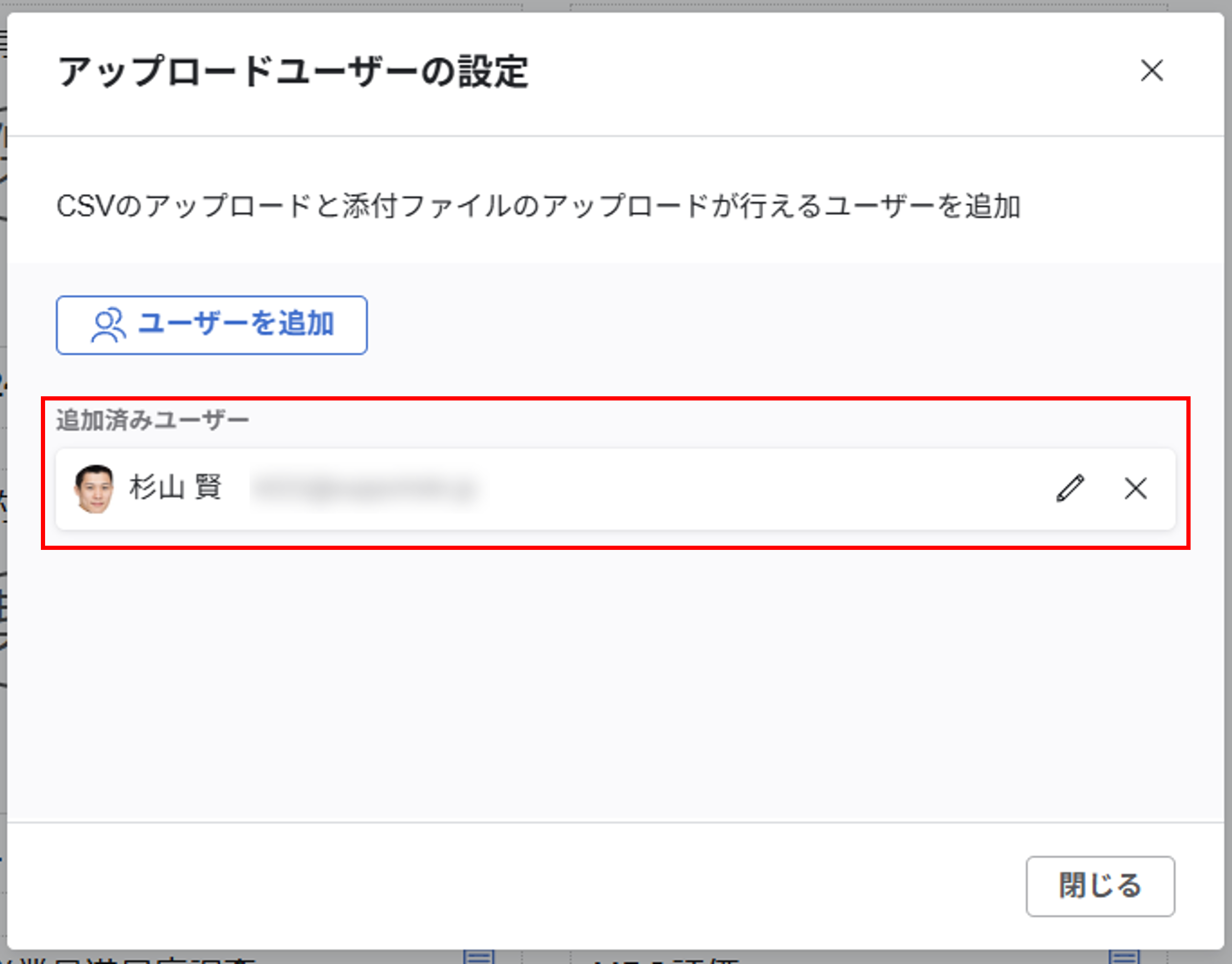Viewport: 1232px width, 964px height.
Task: Click the dialog title アップロードユーザーの設定
Action: tap(293, 72)
